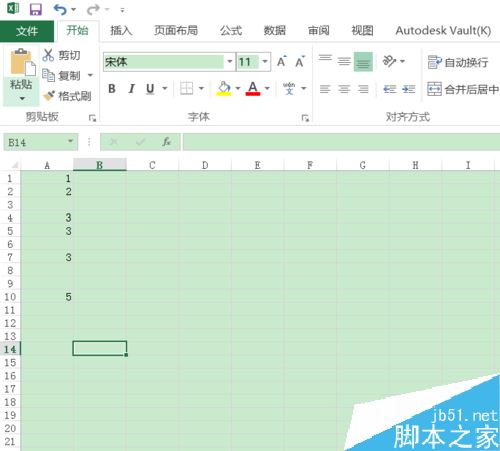Toggle underline formatting
This screenshot has height=451, width=500.
pos(150,89)
